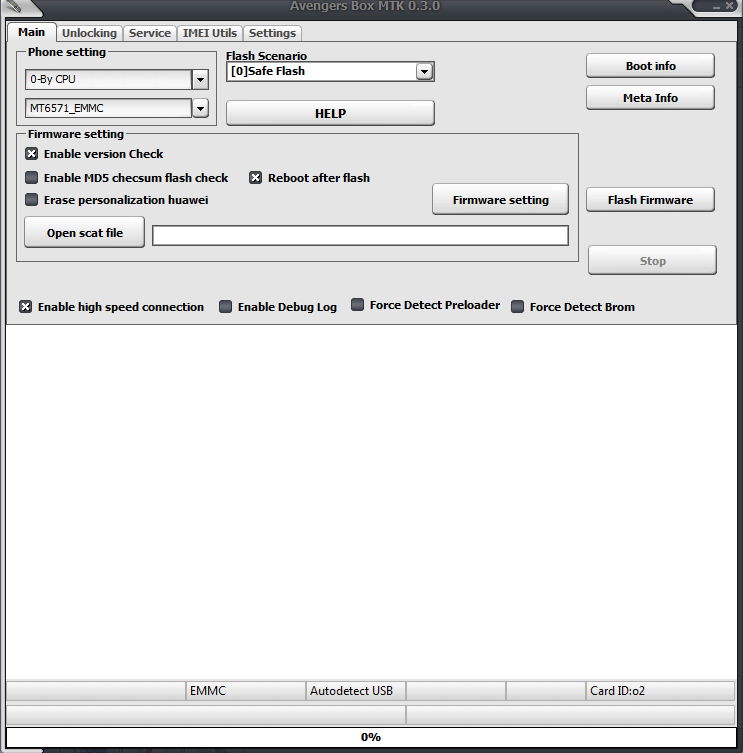Click the Card ID:o2 status entry
This screenshot has height=753, width=743.
660,691
